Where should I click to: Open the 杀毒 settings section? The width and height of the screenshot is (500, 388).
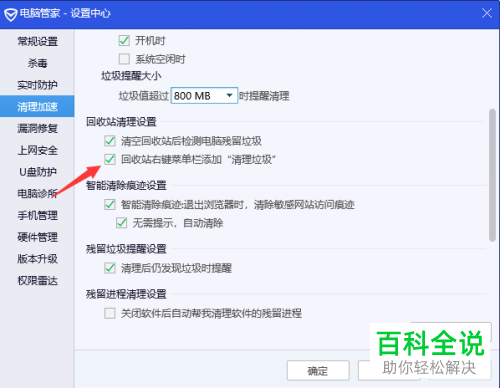(x=37, y=63)
